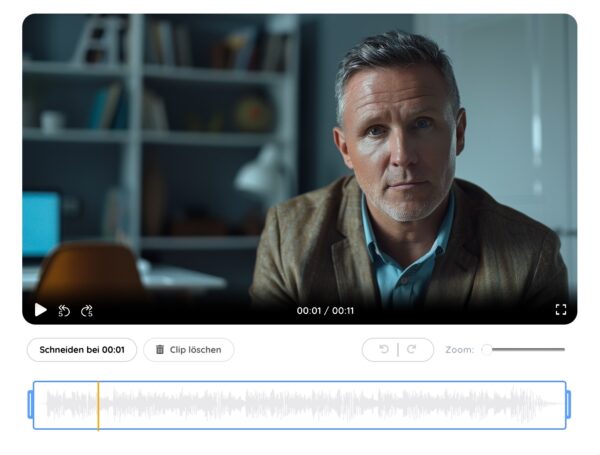Select the right trim handle of the clip
600x455 pixels.
click(568, 405)
